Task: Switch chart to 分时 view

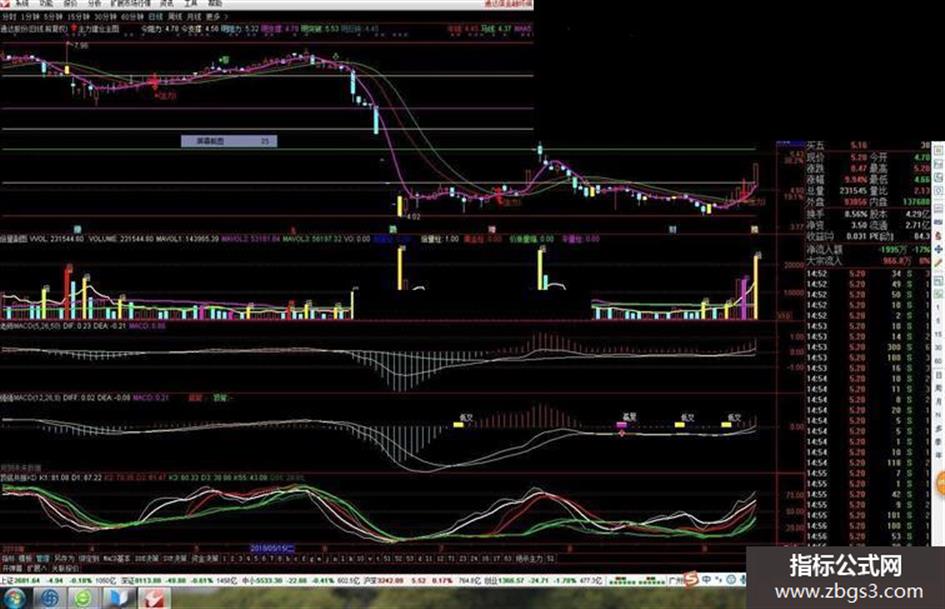Action: pos(8,17)
